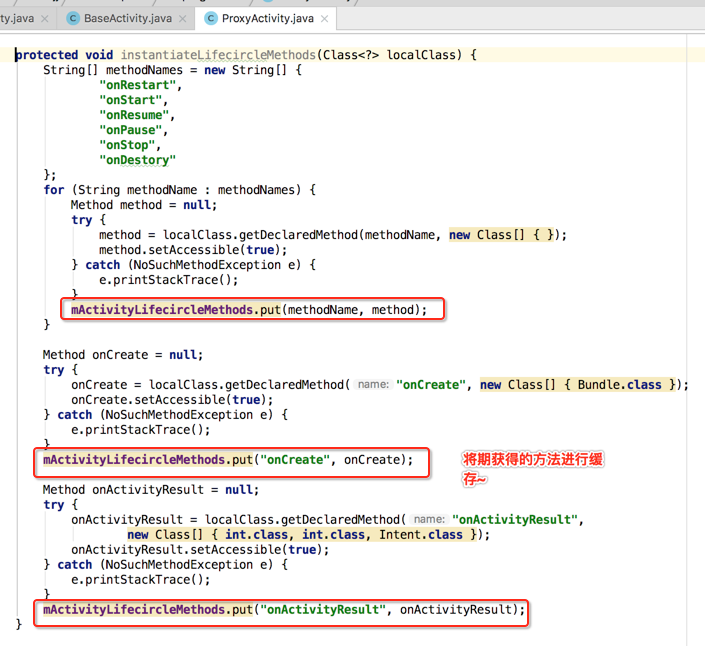Click the 'Method onActivityResult = null;' line
The image size is (705, 646).
151,490
